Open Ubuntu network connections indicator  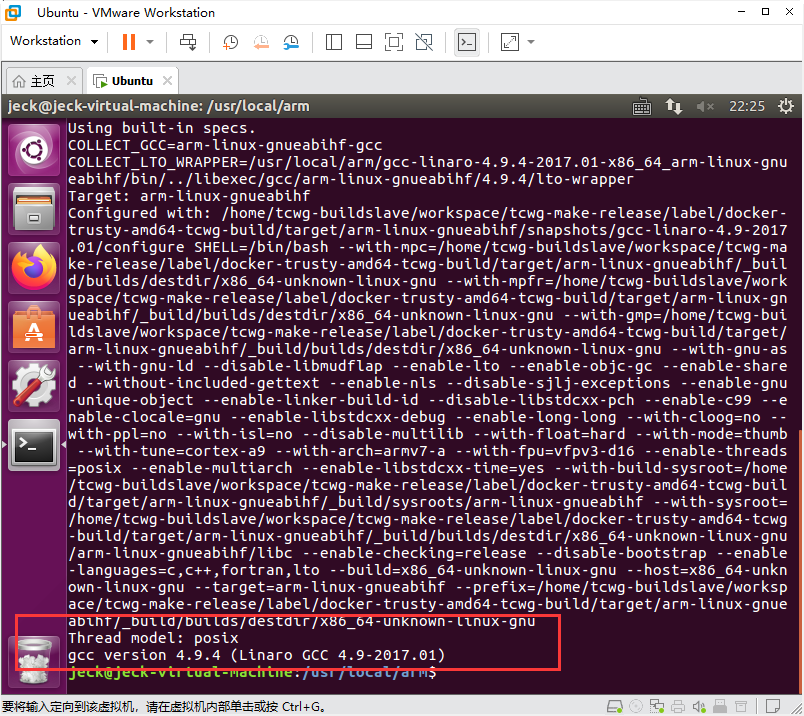point(674,106)
